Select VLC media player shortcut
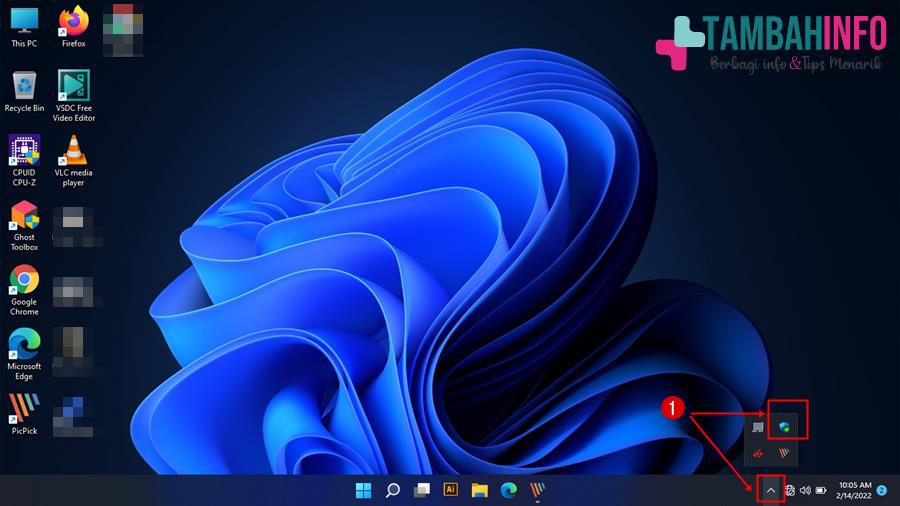The image size is (900, 506). [73, 161]
